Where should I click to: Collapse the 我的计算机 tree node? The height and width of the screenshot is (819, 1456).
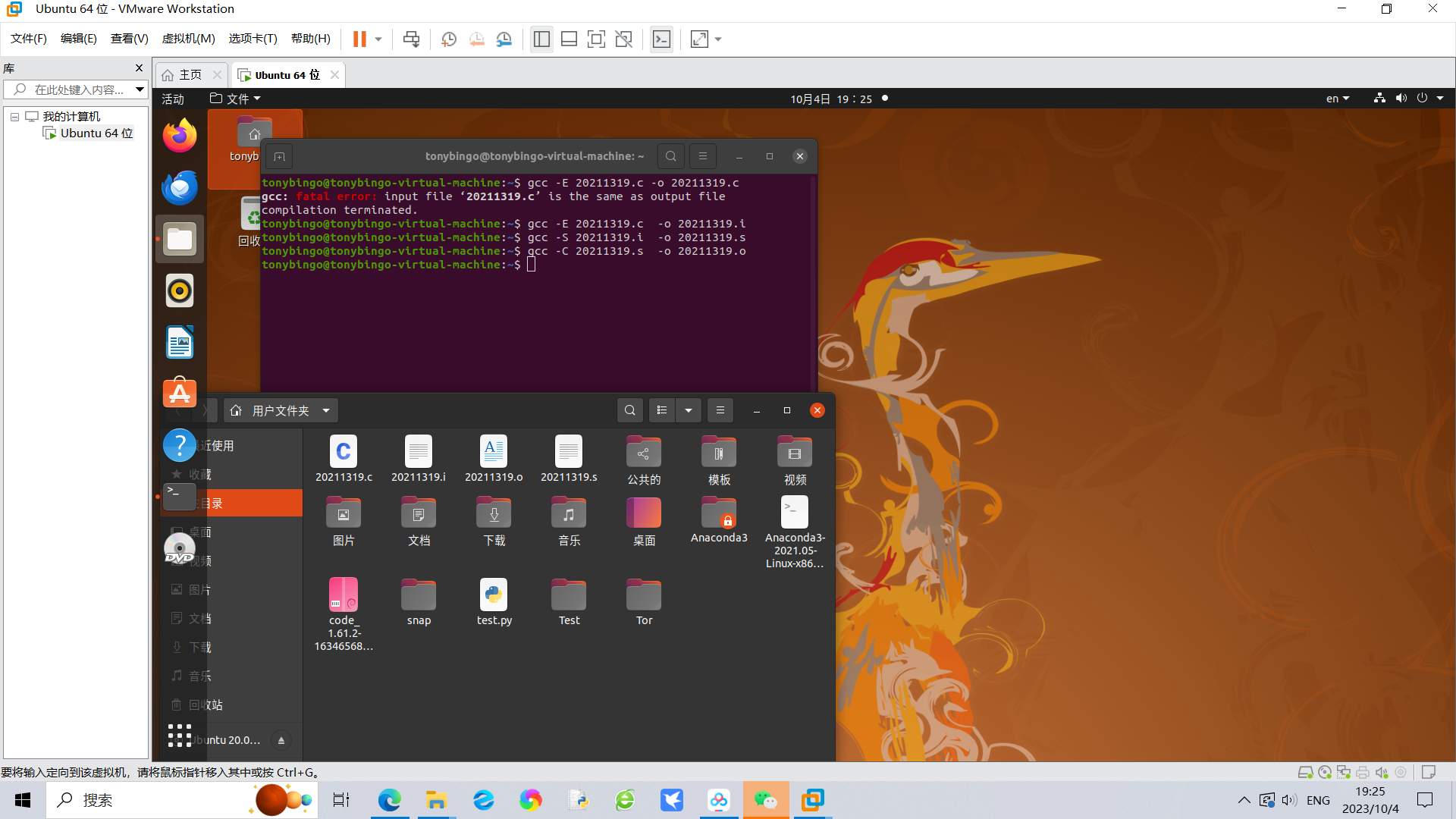[14, 117]
